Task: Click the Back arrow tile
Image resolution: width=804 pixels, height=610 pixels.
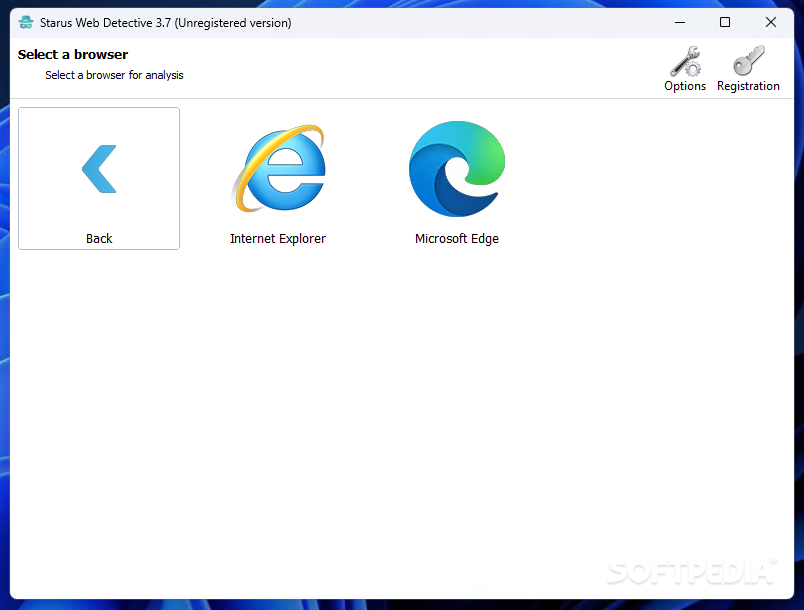Action: (99, 178)
